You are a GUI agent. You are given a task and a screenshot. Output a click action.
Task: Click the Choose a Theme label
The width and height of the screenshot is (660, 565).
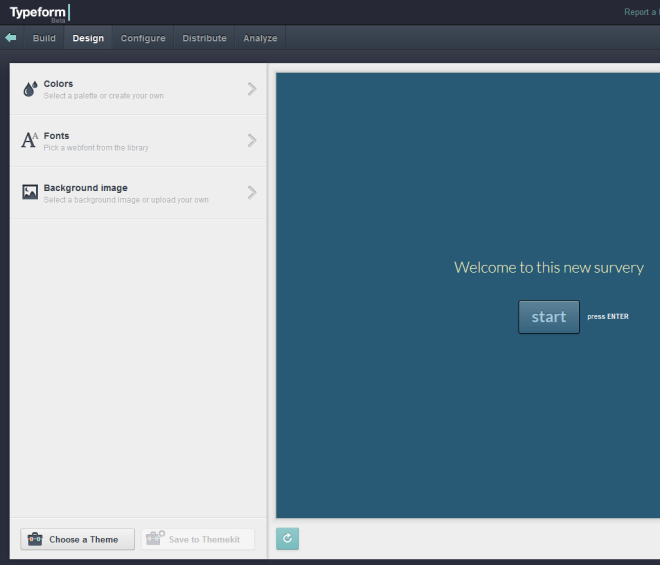[x=84, y=540]
